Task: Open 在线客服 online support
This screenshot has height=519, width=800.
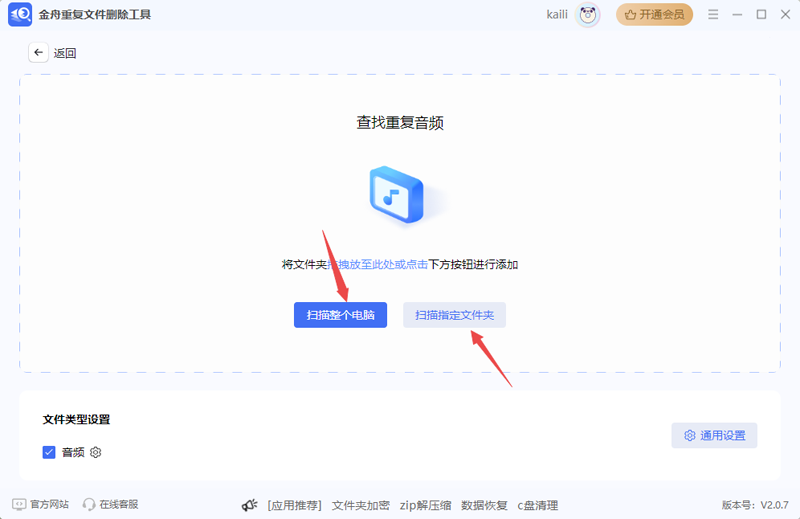Action: tap(111, 504)
